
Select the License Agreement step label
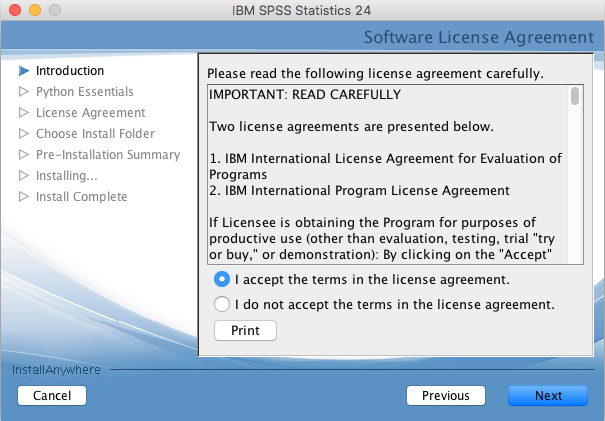click(90, 112)
